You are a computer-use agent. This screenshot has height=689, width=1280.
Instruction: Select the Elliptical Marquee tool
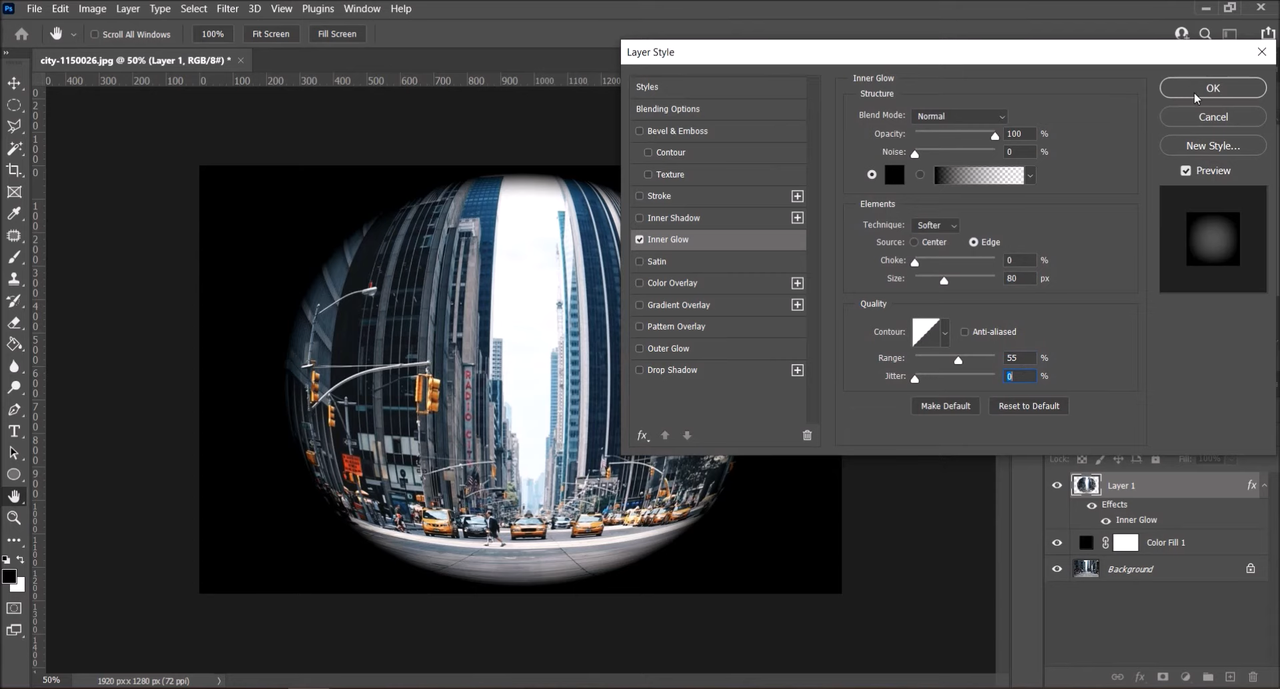[14, 105]
